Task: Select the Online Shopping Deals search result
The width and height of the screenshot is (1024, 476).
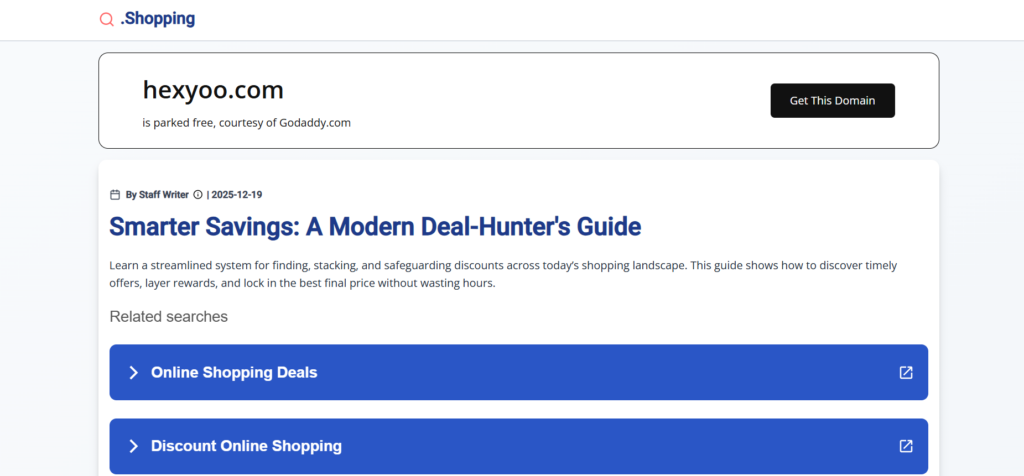Action: pos(234,373)
